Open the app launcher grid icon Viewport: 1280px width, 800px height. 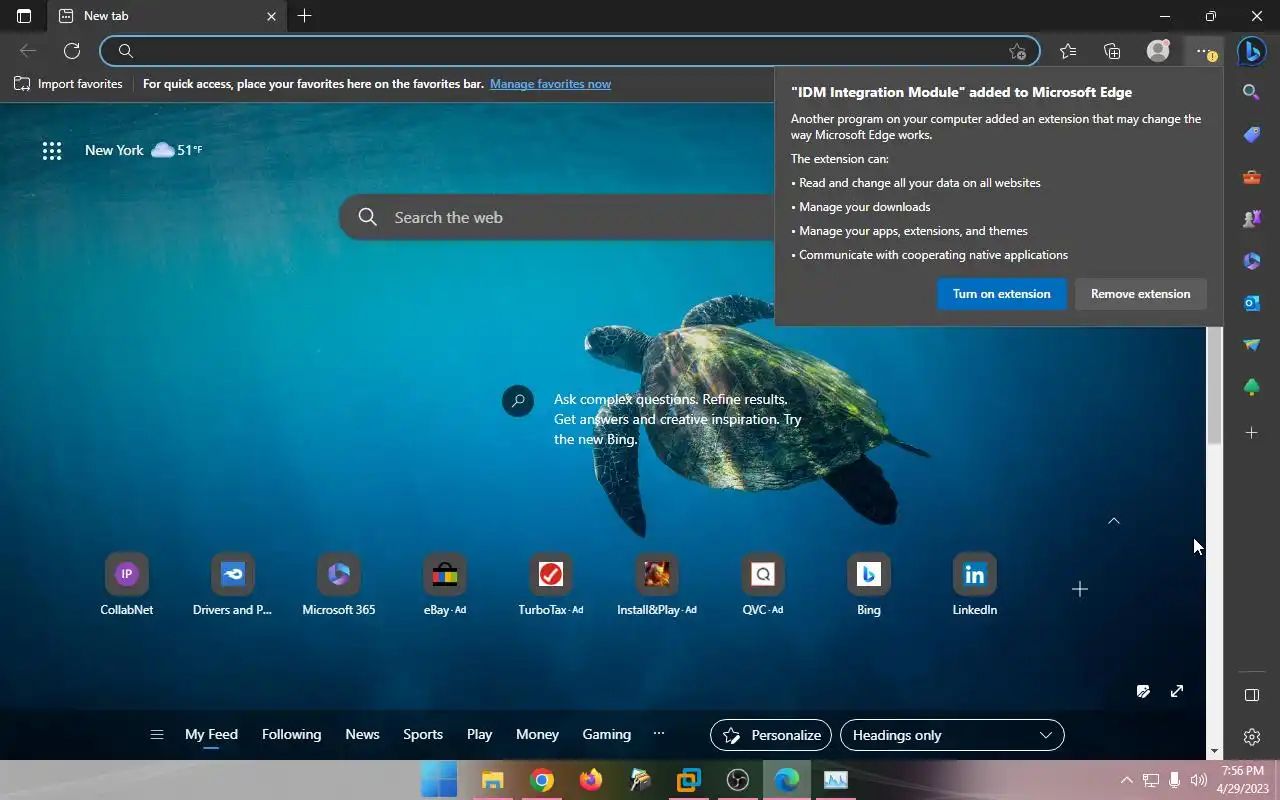(52, 151)
